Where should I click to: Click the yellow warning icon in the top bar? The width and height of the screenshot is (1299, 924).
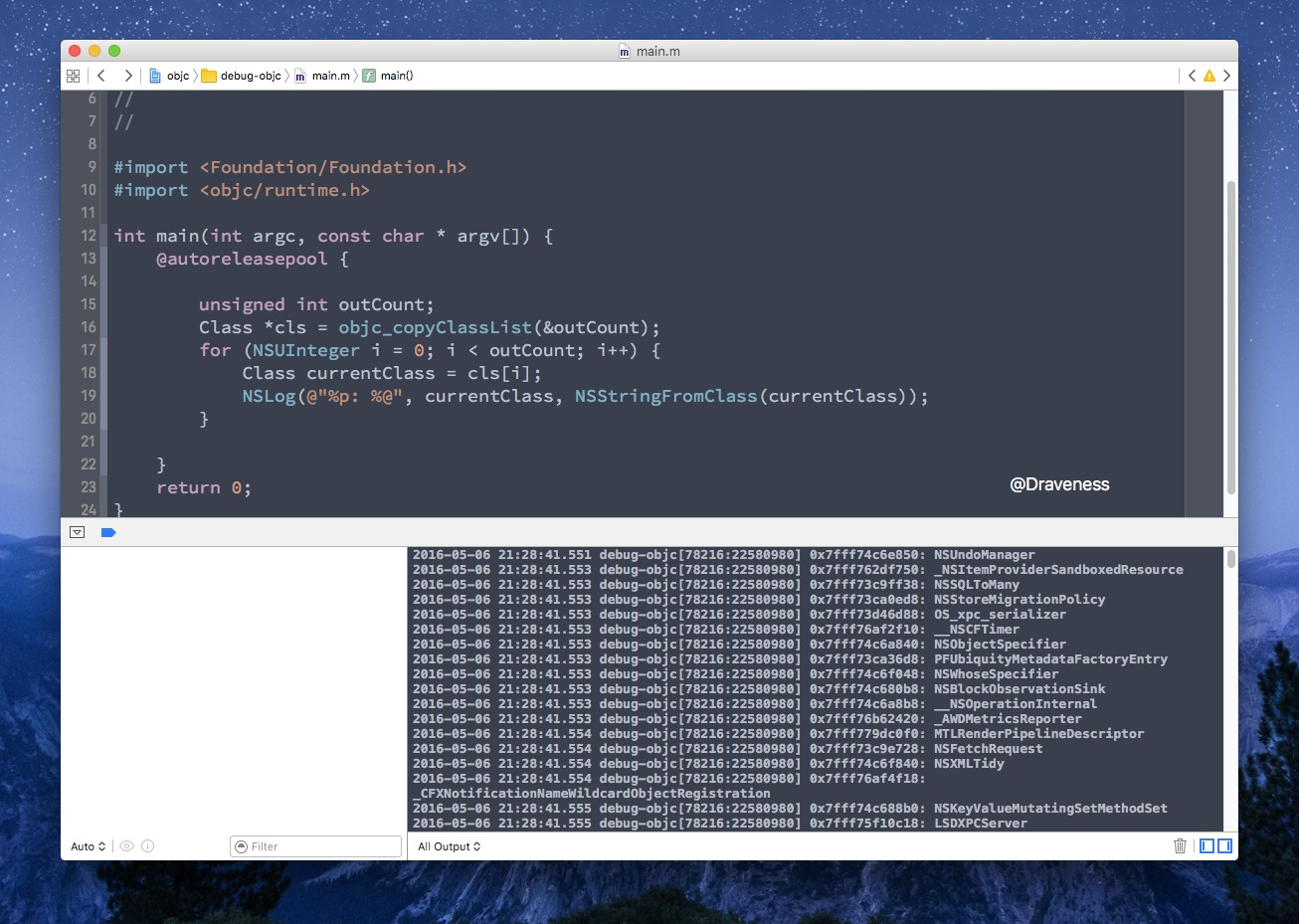(1207, 75)
